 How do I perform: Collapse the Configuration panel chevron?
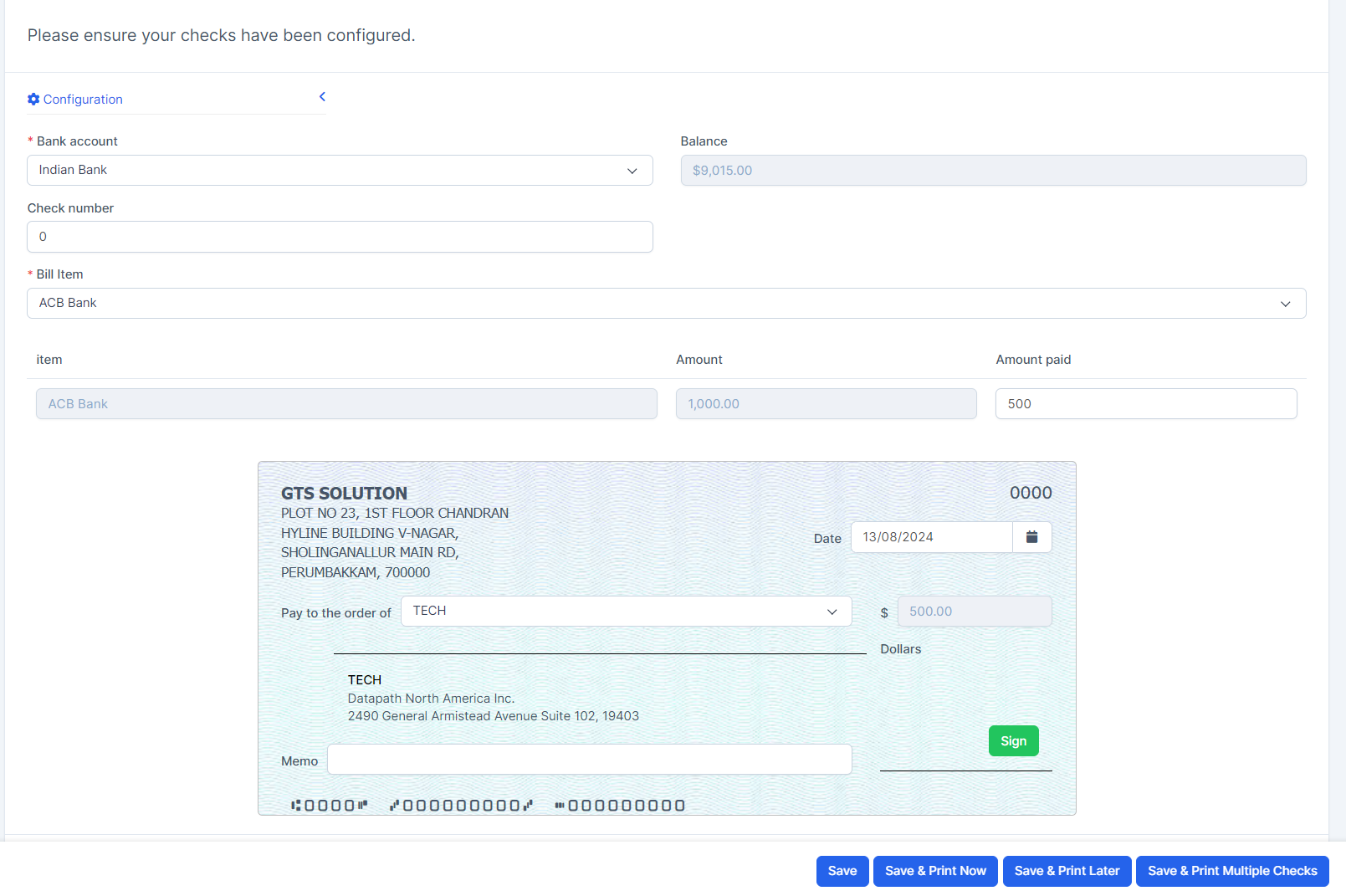[322, 97]
